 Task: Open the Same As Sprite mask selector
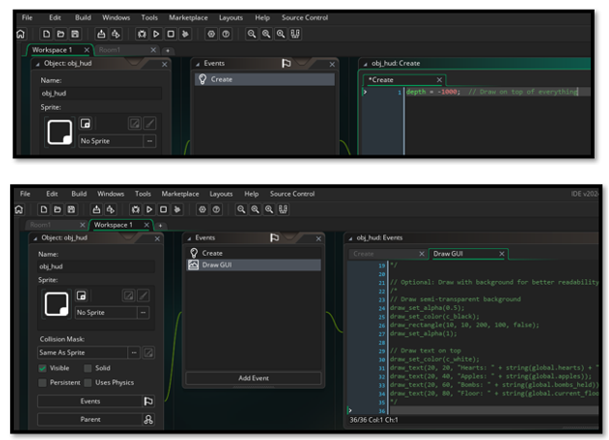81,353
